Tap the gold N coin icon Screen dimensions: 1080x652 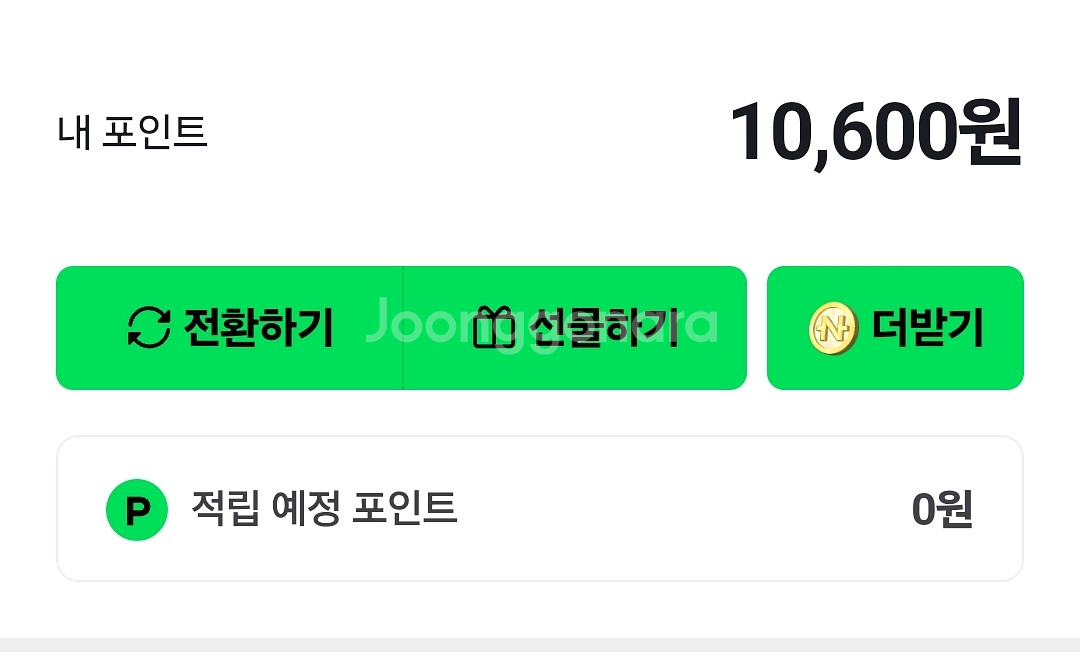[833, 328]
